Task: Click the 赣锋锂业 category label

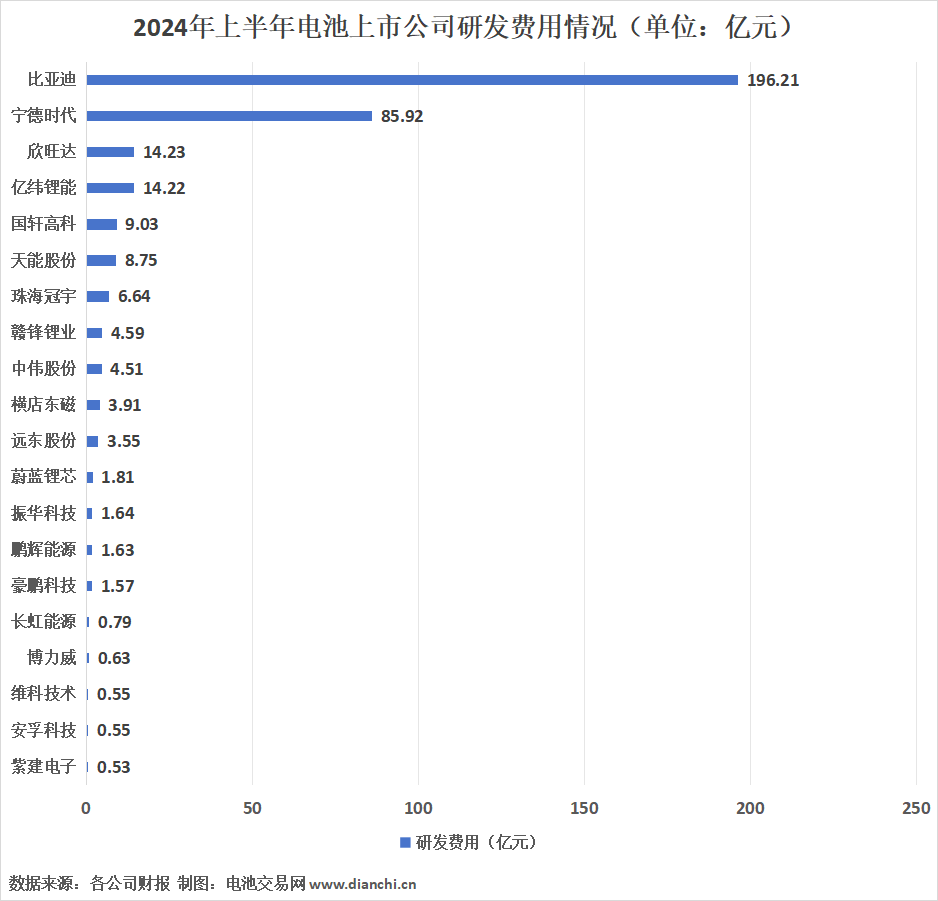Action: [44, 332]
